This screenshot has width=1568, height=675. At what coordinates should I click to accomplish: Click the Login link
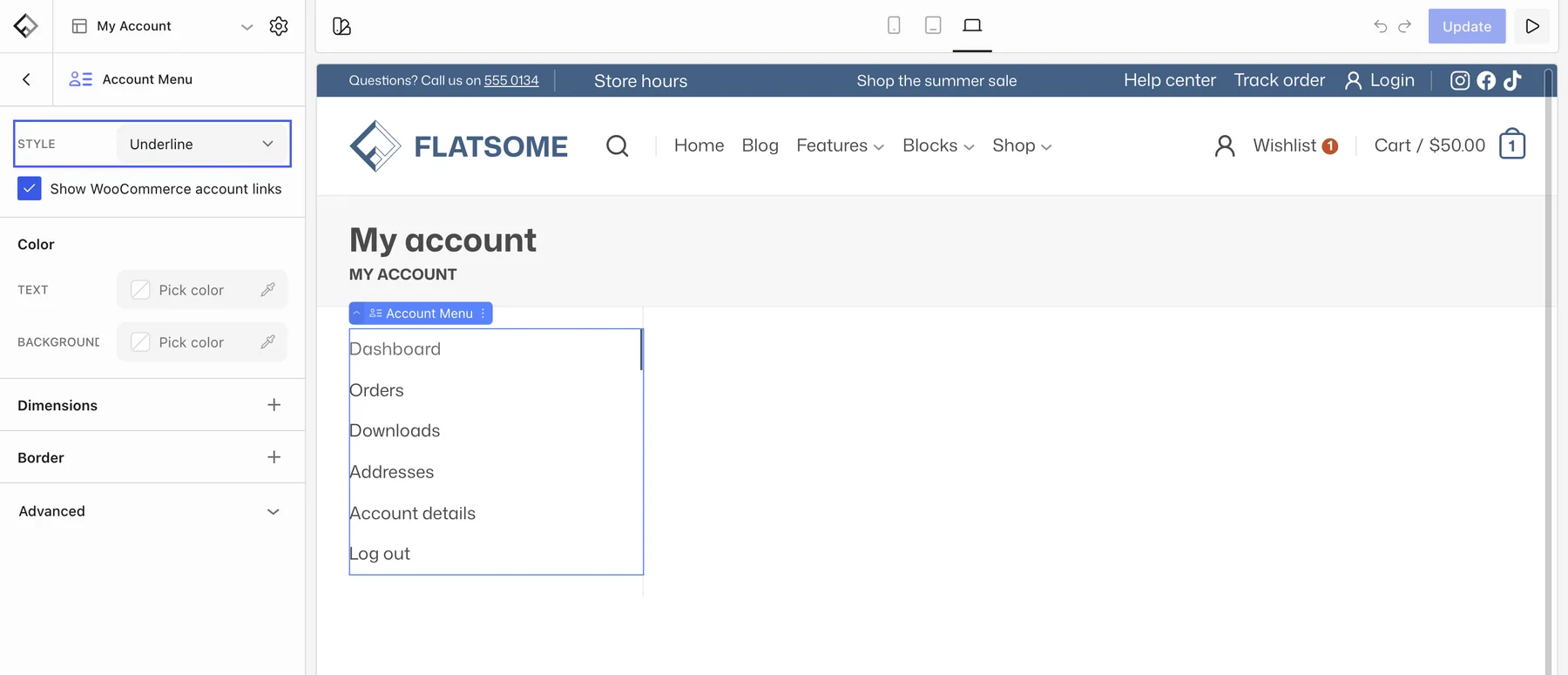click(1380, 80)
